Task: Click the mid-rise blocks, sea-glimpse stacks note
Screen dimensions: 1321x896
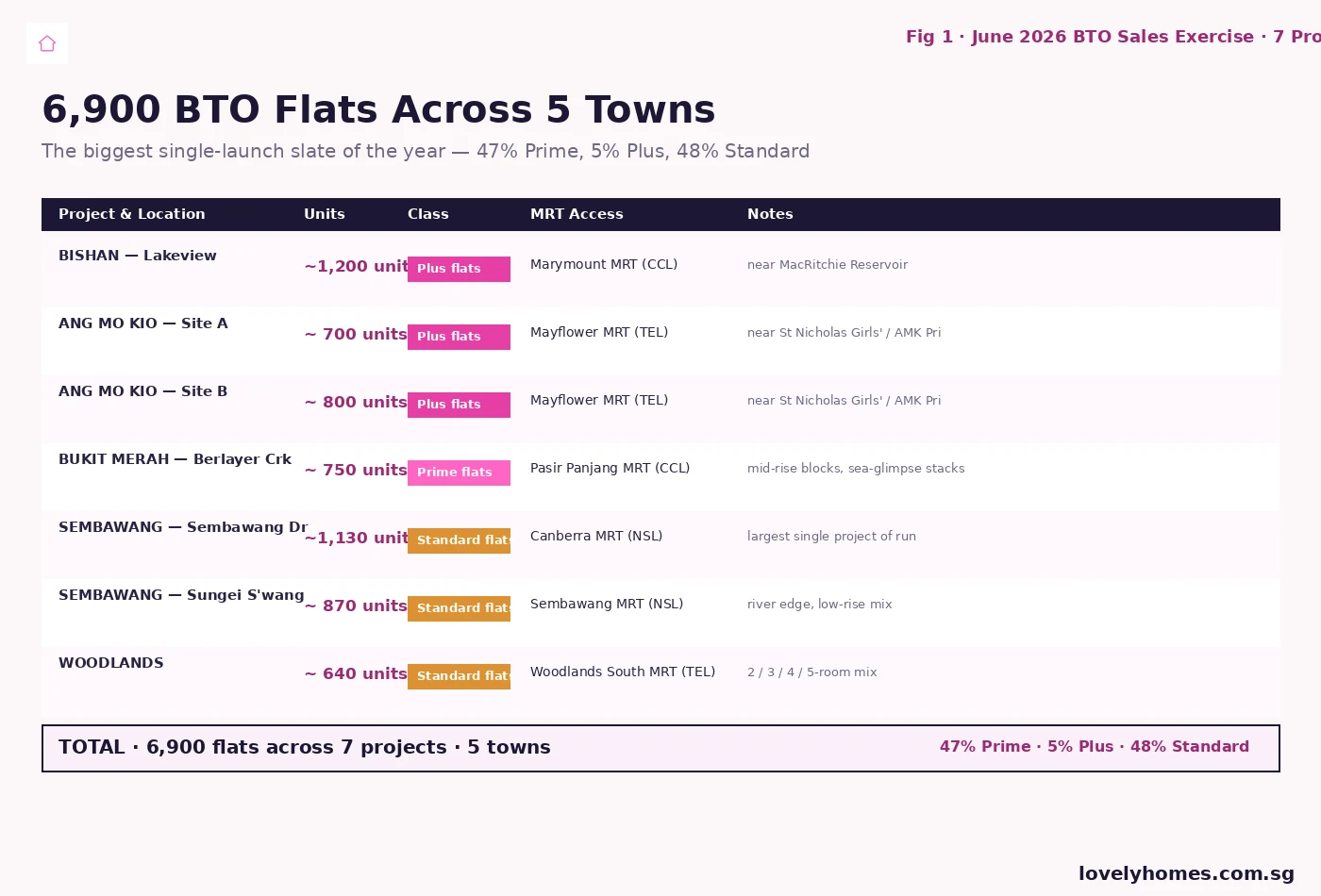Action: coord(856,469)
